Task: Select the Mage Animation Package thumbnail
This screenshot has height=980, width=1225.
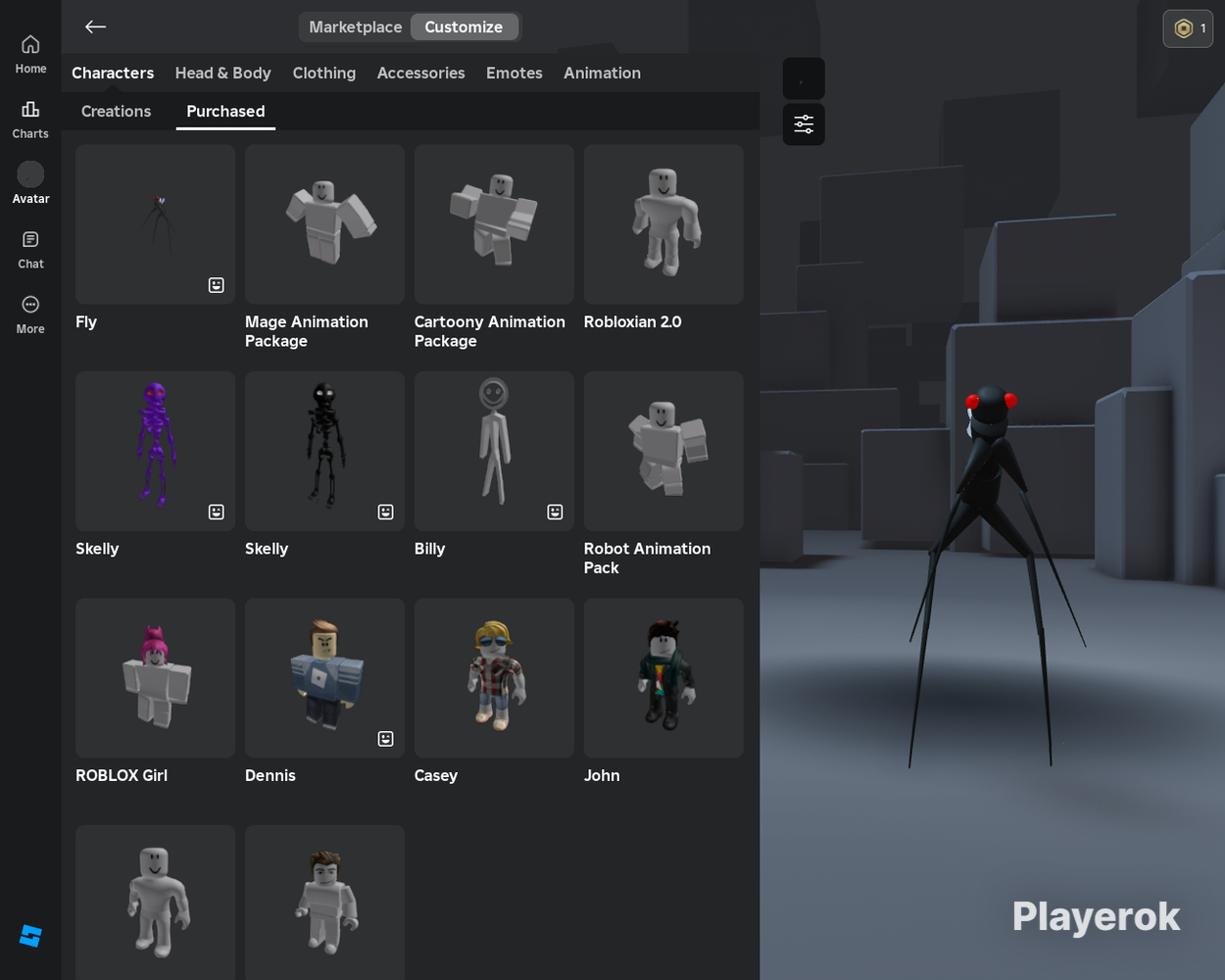Action: [x=324, y=224]
